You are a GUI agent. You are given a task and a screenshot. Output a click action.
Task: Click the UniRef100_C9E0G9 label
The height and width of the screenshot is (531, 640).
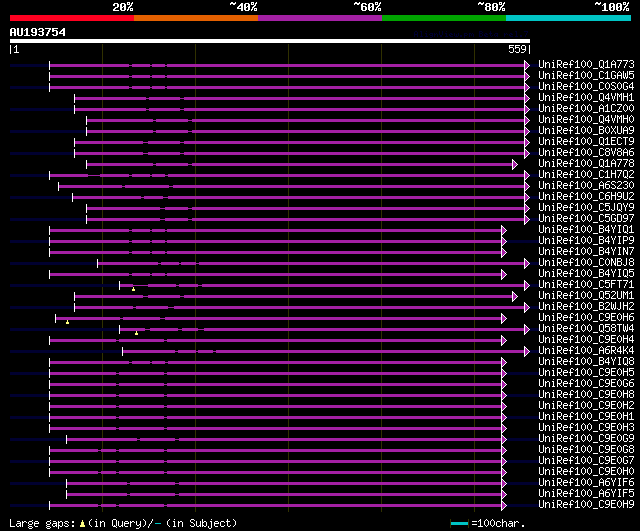(586, 439)
